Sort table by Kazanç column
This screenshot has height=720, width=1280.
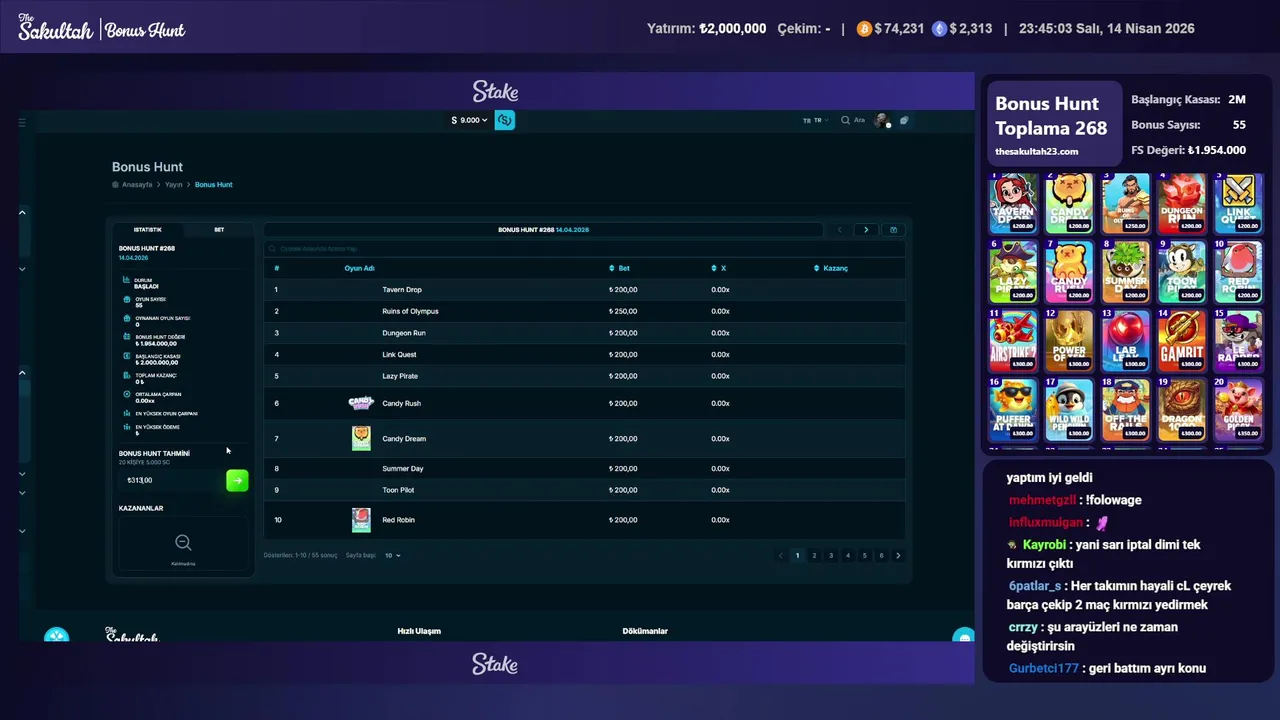(x=831, y=268)
